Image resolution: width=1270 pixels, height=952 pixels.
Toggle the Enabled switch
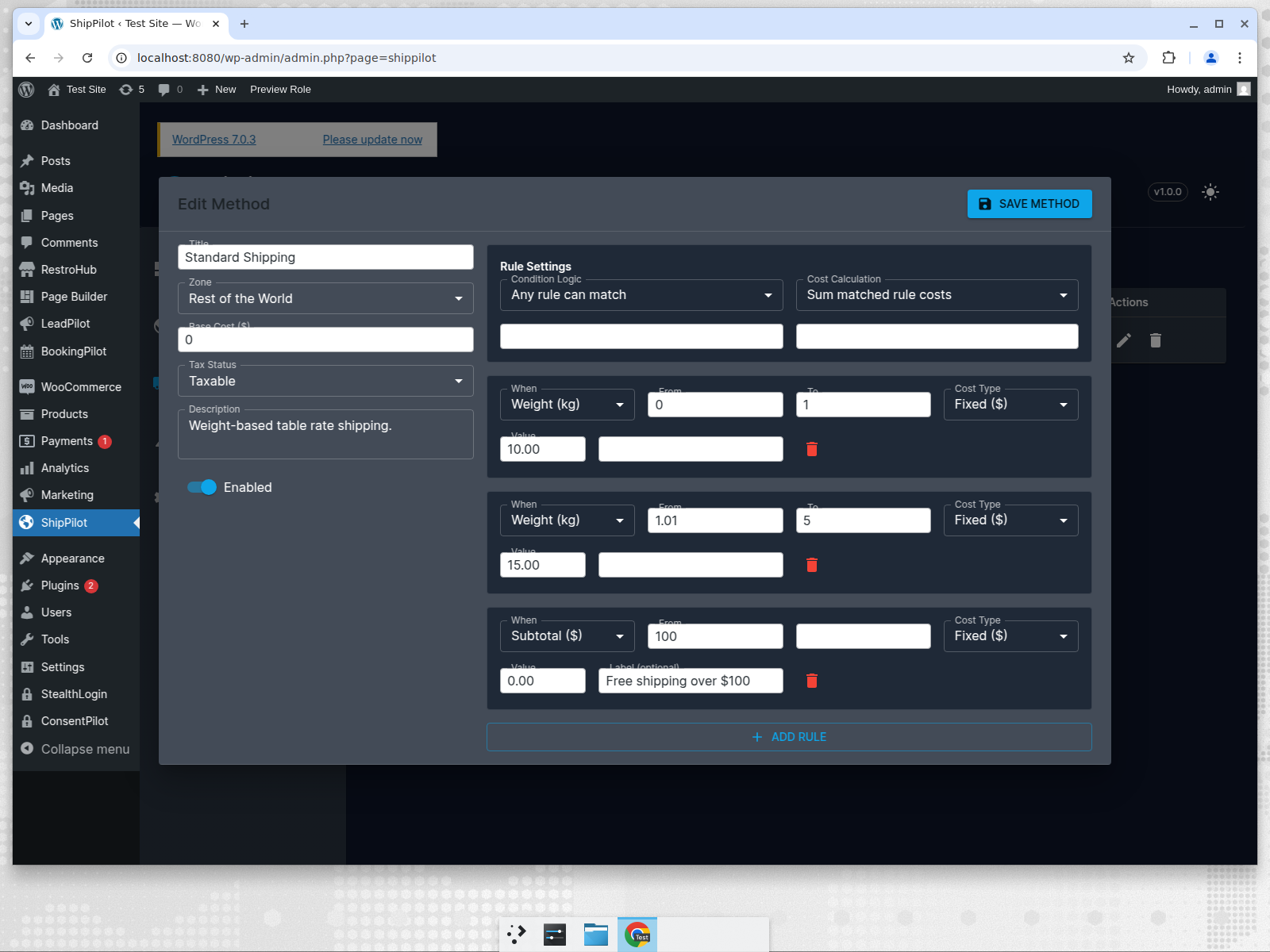point(202,487)
